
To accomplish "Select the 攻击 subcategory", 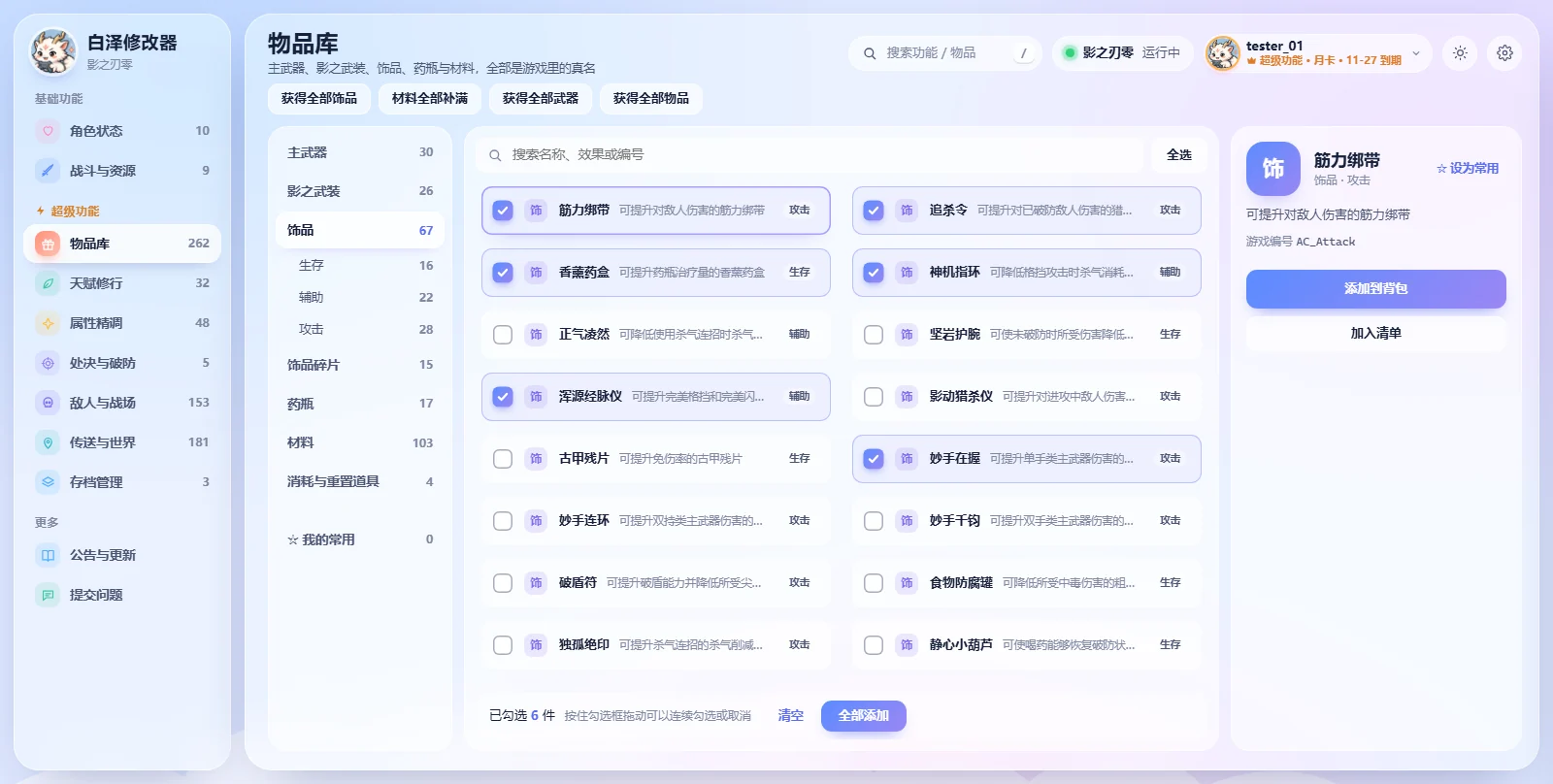I will point(360,330).
